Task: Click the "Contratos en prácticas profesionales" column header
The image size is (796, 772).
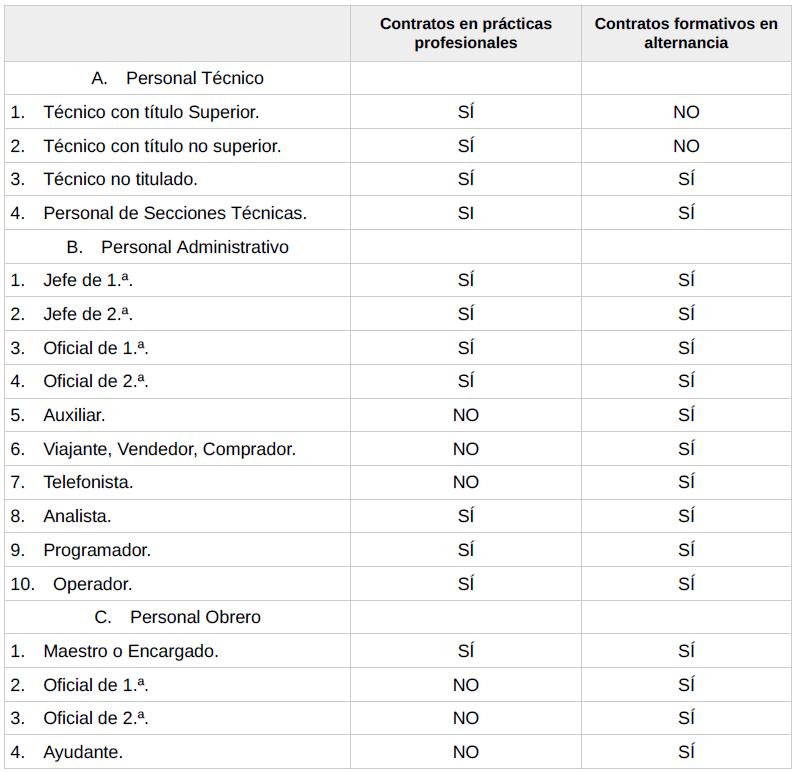Action: pyautogui.click(x=465, y=34)
